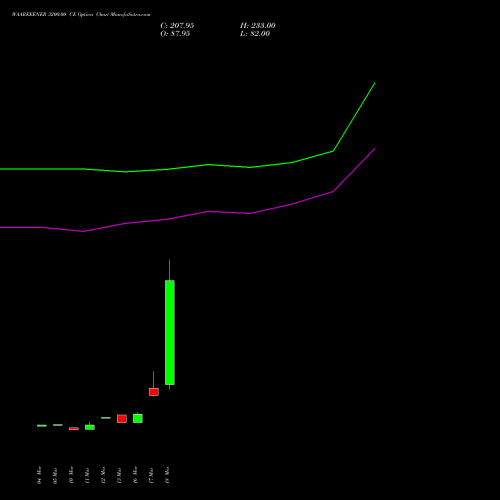Click the close value C: 207.95
Screen dimensions: 500x500
pyautogui.click(x=177, y=26)
